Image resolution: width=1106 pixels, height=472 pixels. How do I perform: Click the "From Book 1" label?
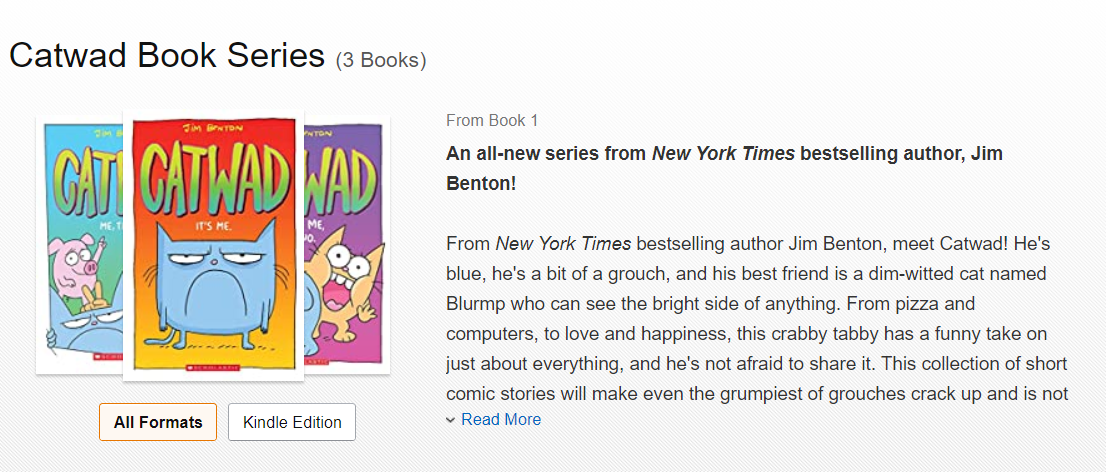coord(492,120)
